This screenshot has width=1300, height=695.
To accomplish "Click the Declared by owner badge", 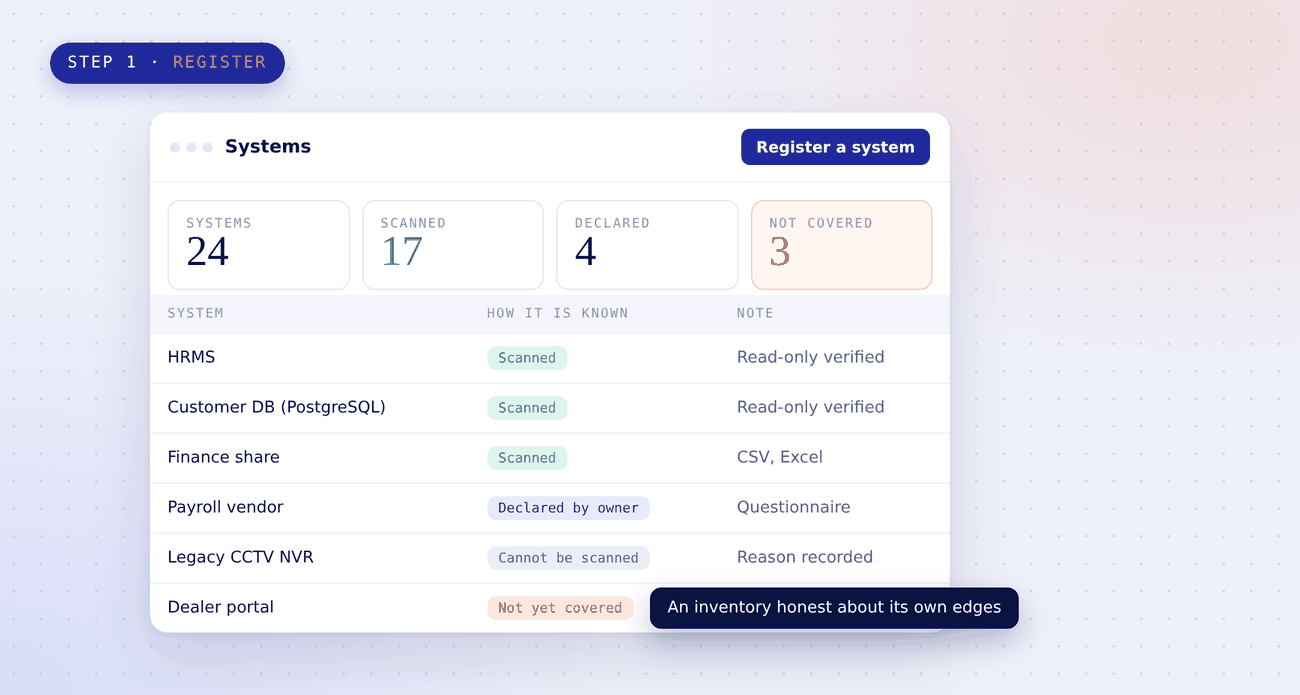I will click(x=568, y=508).
